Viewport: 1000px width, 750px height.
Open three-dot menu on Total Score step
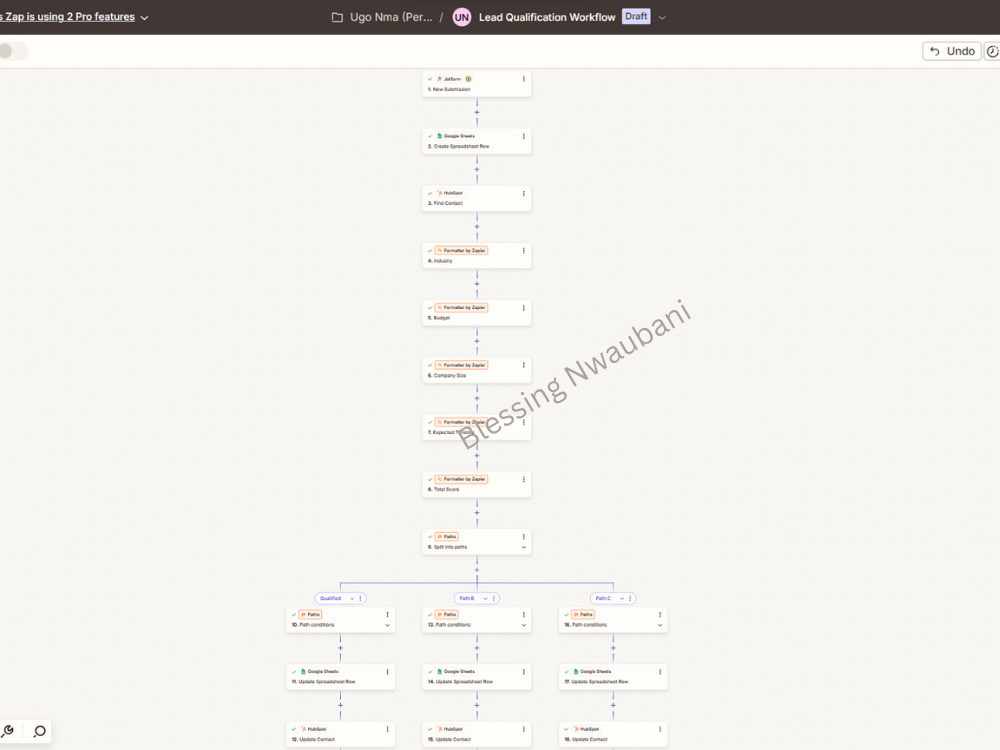click(x=524, y=479)
